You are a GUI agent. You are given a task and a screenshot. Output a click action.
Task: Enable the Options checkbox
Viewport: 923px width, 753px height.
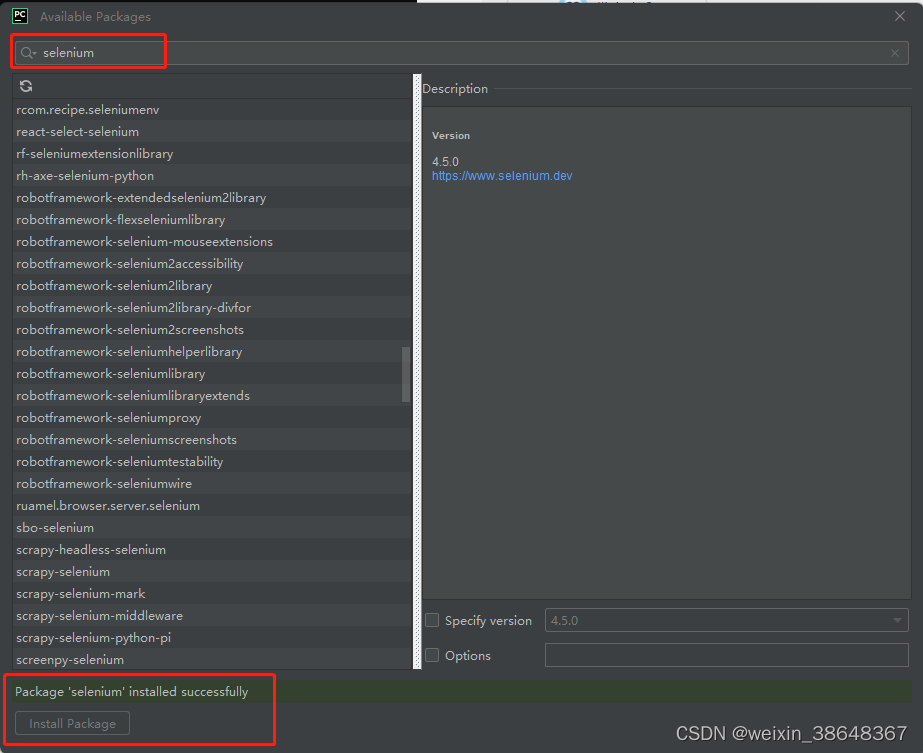pos(432,655)
